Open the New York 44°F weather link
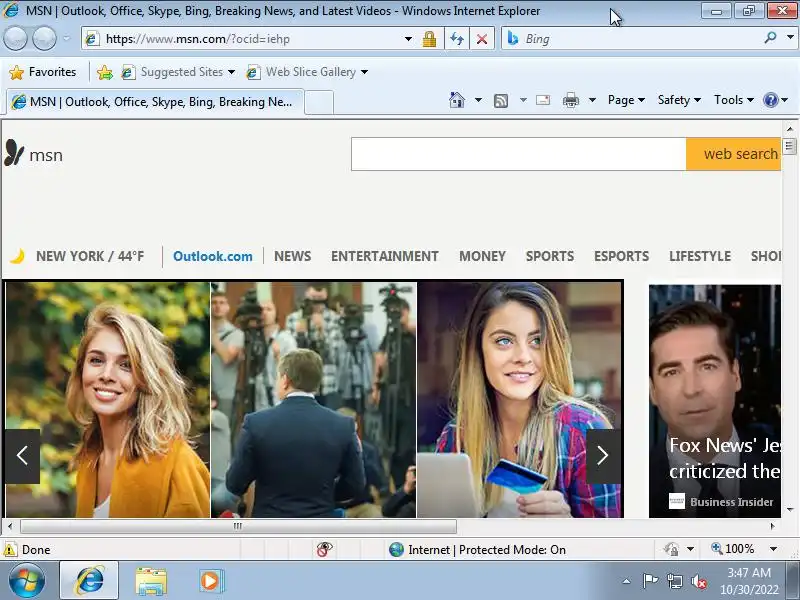 coord(90,256)
